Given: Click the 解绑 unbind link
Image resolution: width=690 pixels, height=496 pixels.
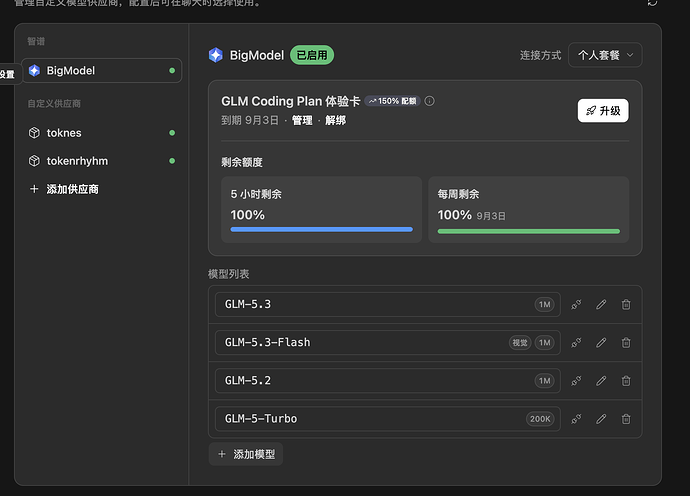Looking at the screenshot, I should click(x=335, y=120).
